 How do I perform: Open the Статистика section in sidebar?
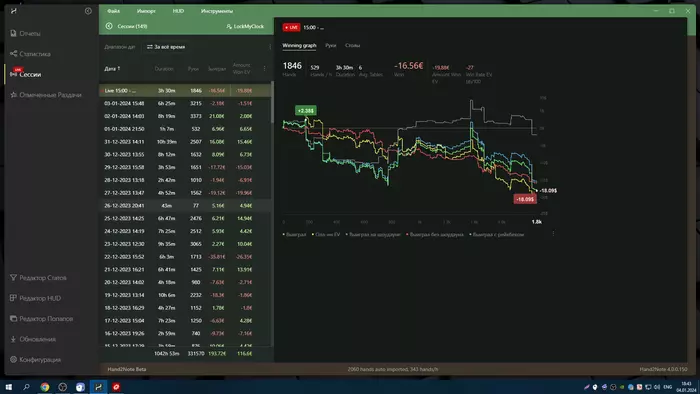pos(30,54)
